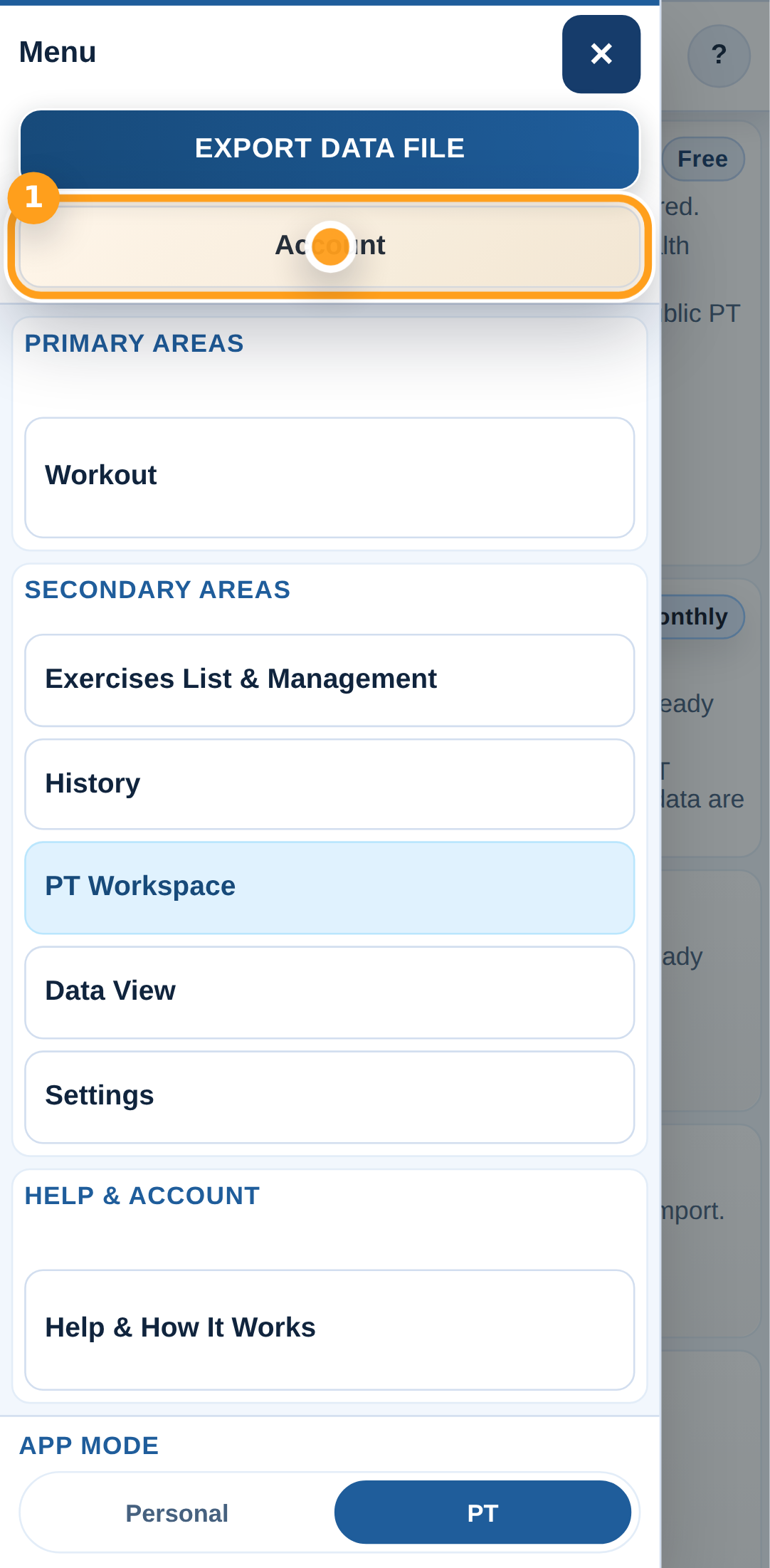Image resolution: width=770 pixels, height=1568 pixels.
Task: Select the PT app mode
Action: point(482,1513)
